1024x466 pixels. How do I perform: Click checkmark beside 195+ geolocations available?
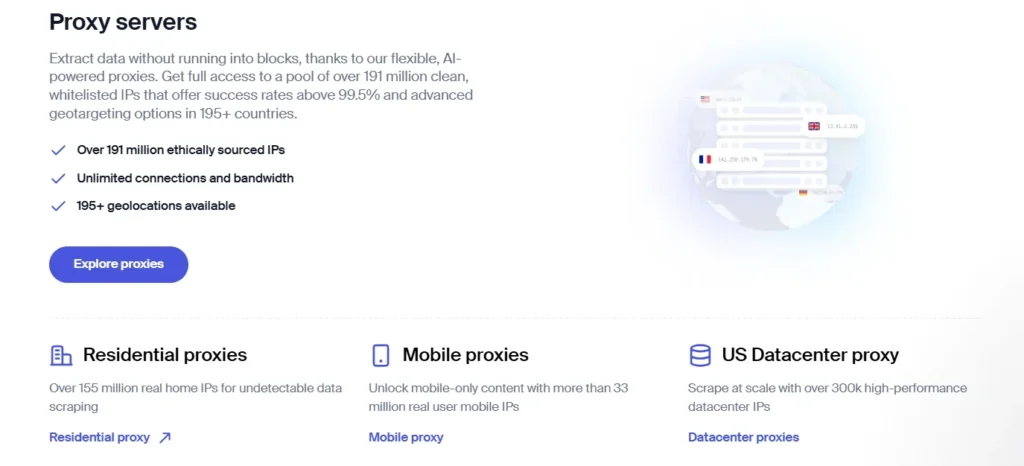tap(58, 206)
